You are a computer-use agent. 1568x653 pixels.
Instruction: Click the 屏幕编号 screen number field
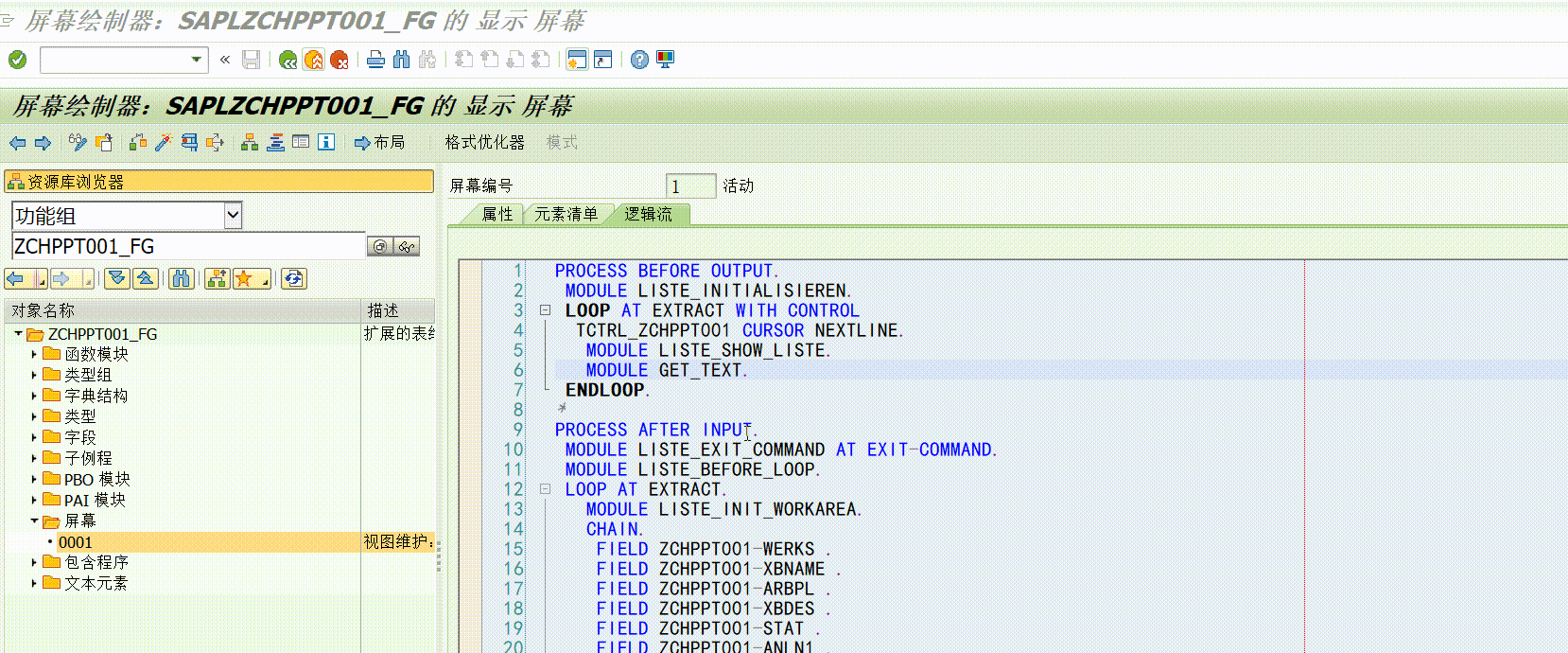click(690, 185)
